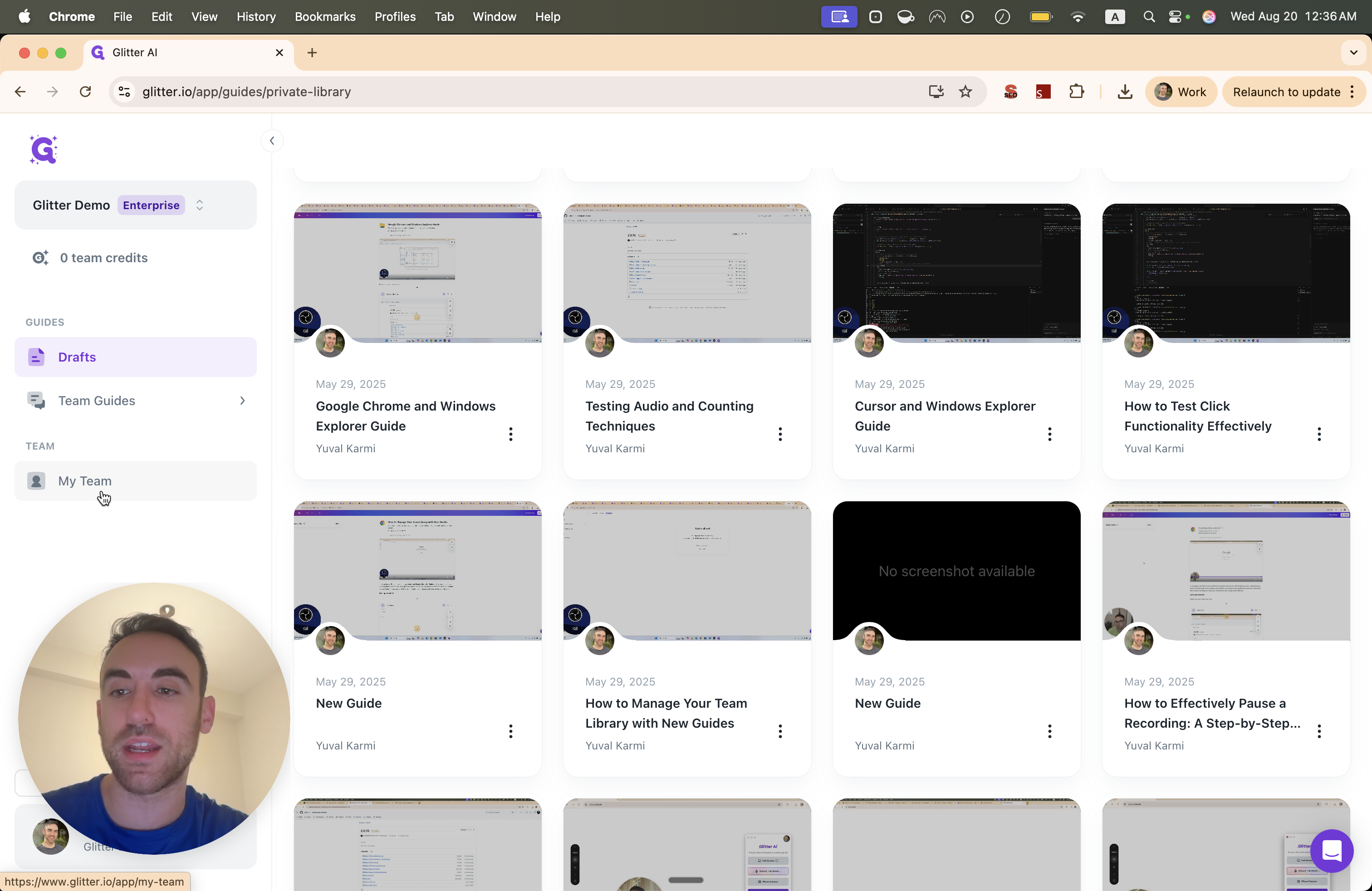1372x891 pixels.
Task: Open the Google Chrome and Windows Explorer Guide thumbnail
Action: tap(417, 273)
